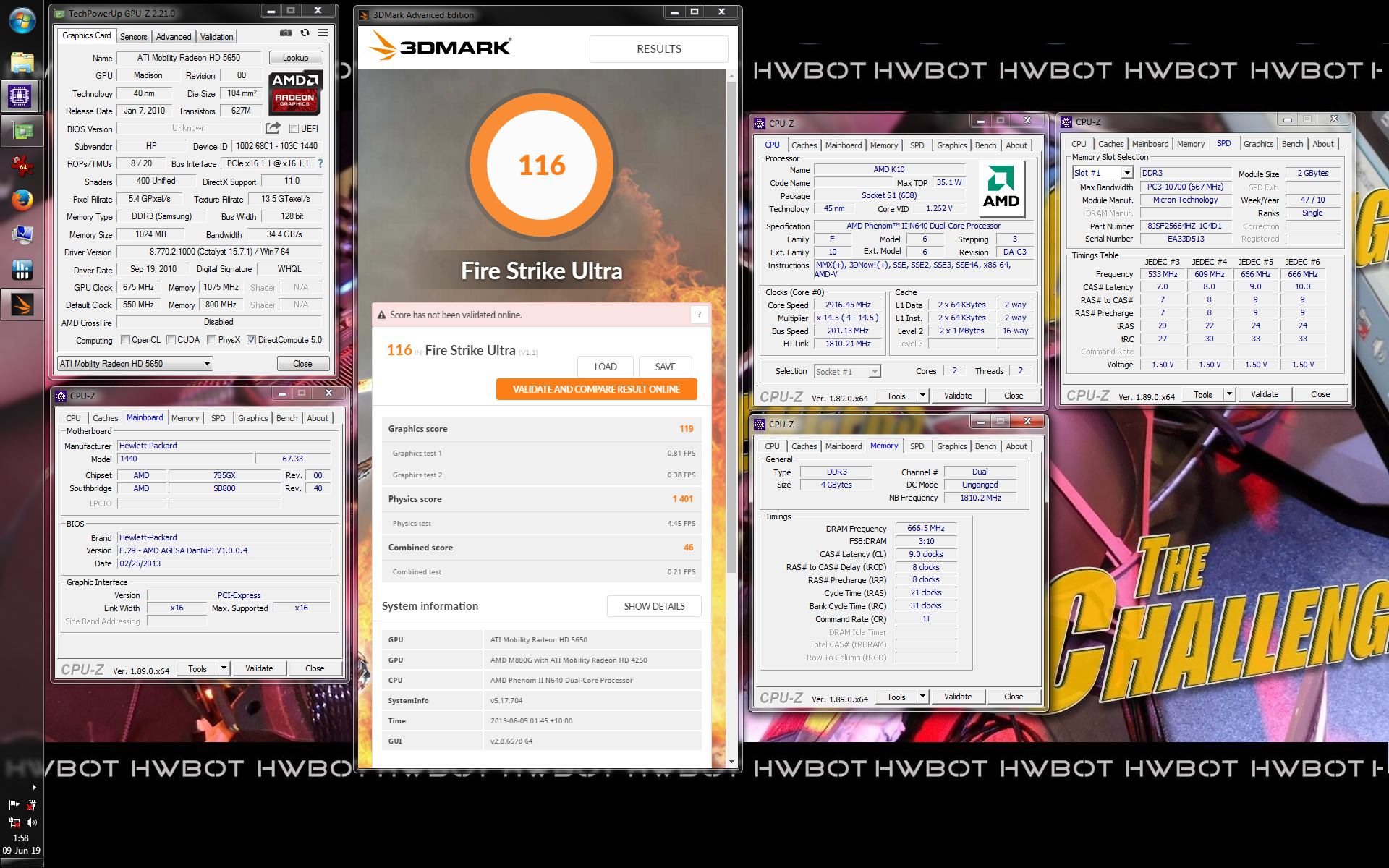This screenshot has width=1389, height=868.
Task: Click the 3DMark logo
Action: coord(440,47)
